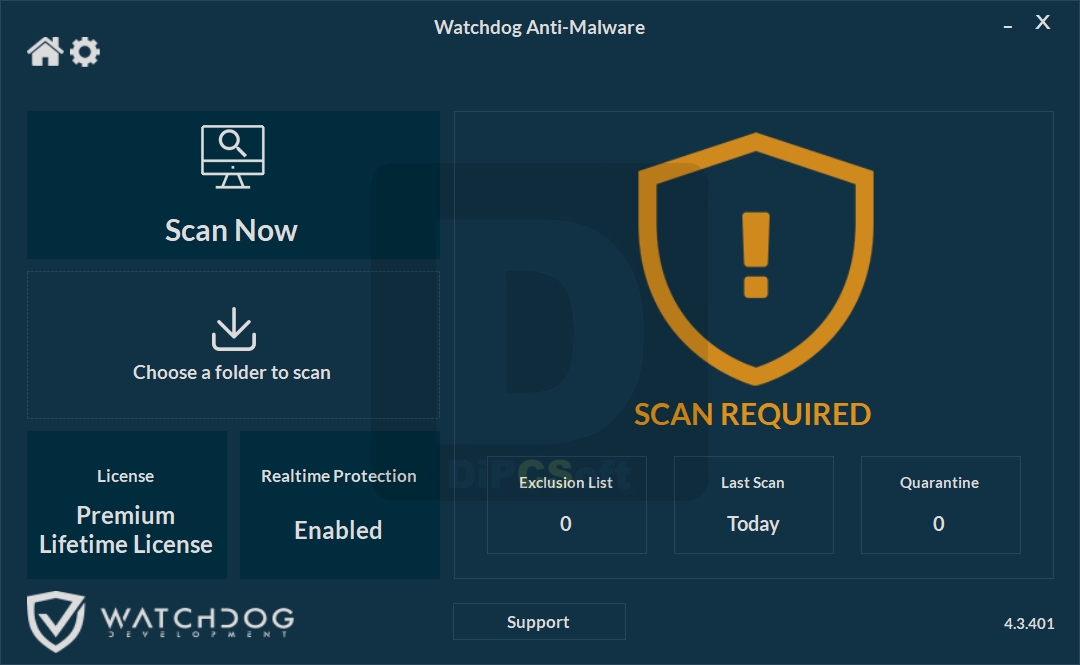Close the Watchdog Anti-Malware window
The width and height of the screenshot is (1080, 665).
[1043, 22]
